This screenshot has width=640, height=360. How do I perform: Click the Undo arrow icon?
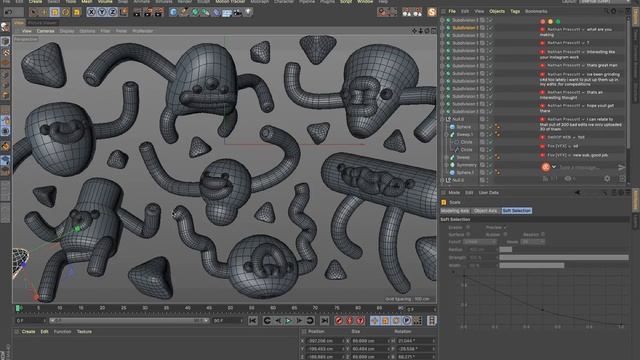[x=8, y=12]
